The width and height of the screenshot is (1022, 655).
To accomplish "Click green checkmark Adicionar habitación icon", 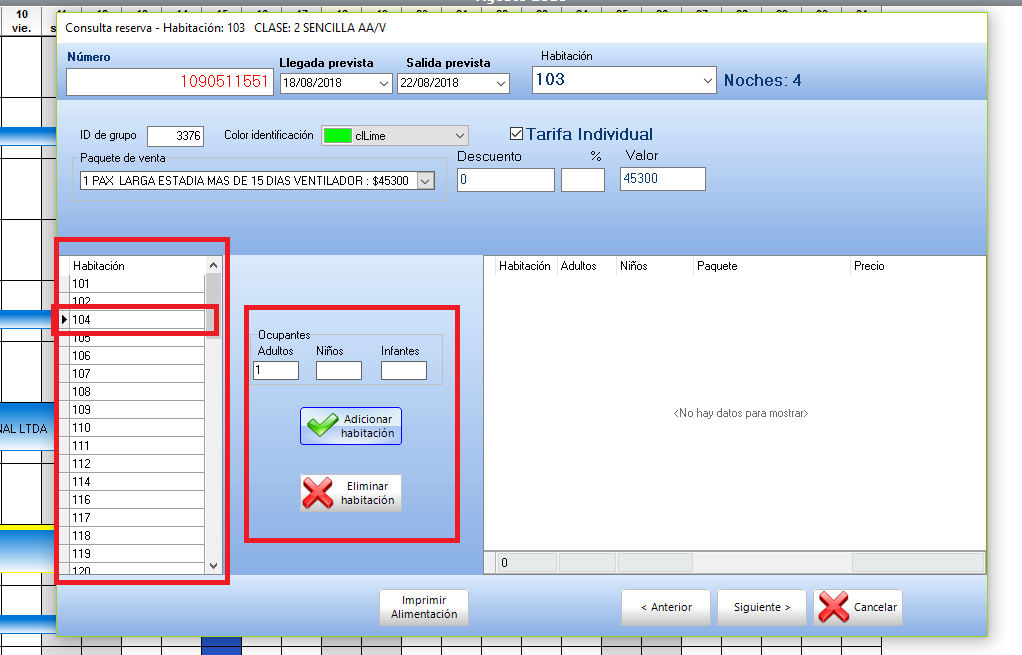I will pyautogui.click(x=322, y=426).
